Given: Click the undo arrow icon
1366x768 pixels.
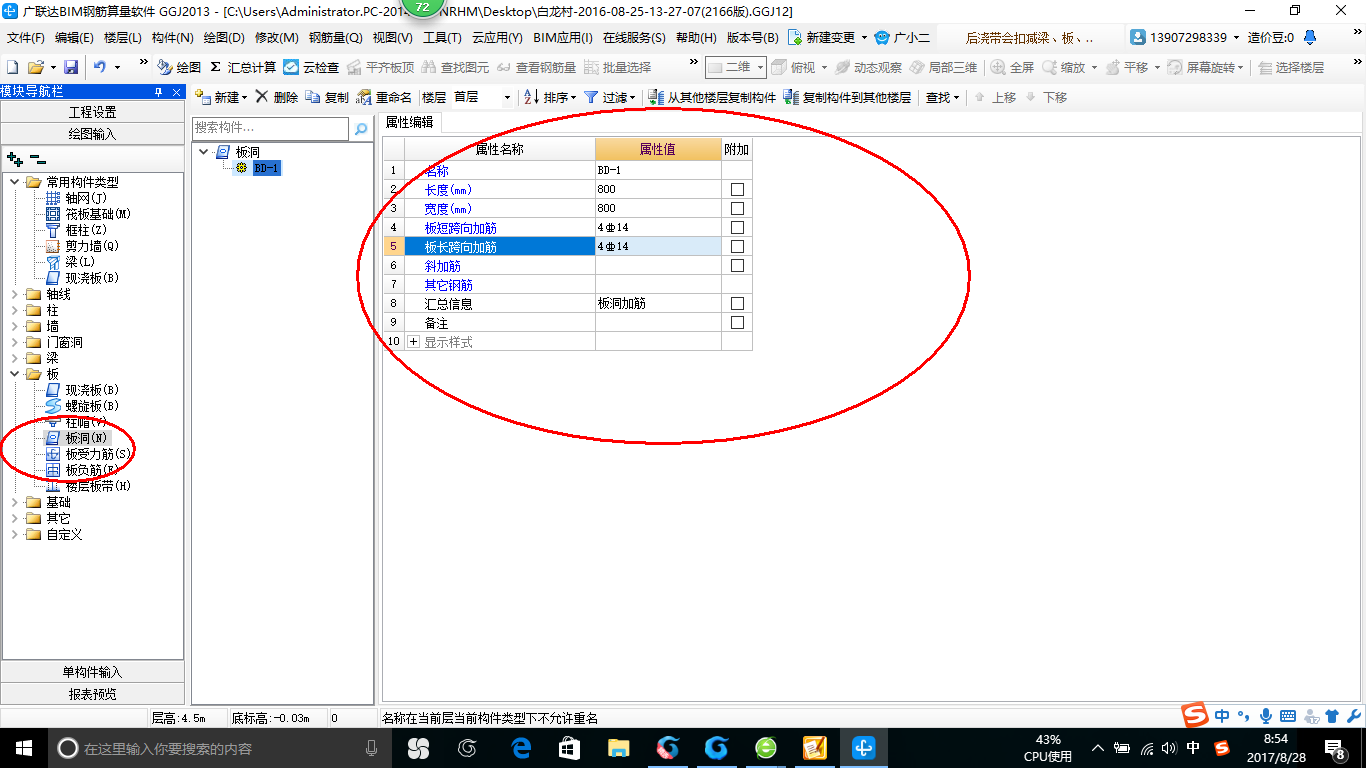Looking at the screenshot, I should (100, 67).
